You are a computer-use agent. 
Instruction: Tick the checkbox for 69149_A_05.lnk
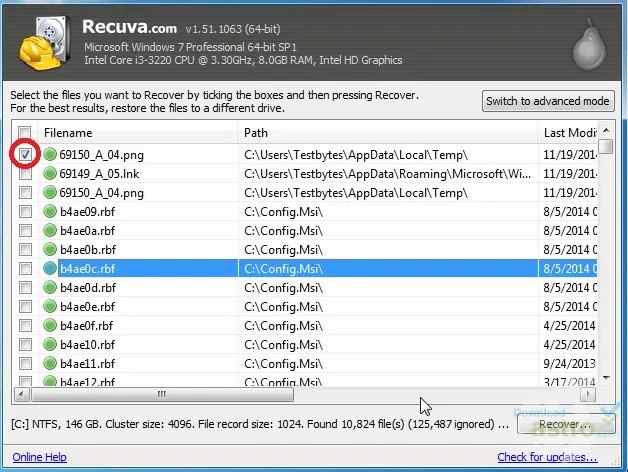(25, 173)
